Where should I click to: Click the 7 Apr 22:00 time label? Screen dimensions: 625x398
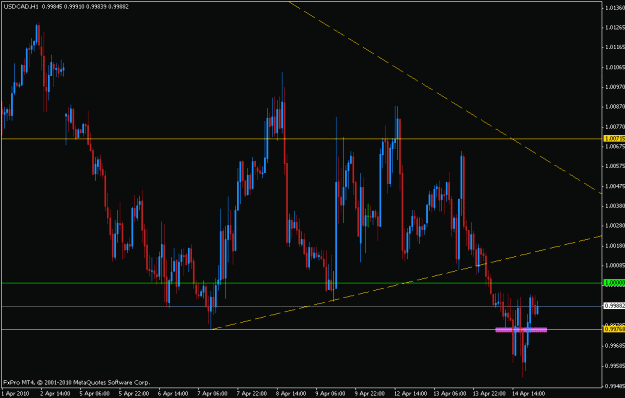(x=252, y=394)
